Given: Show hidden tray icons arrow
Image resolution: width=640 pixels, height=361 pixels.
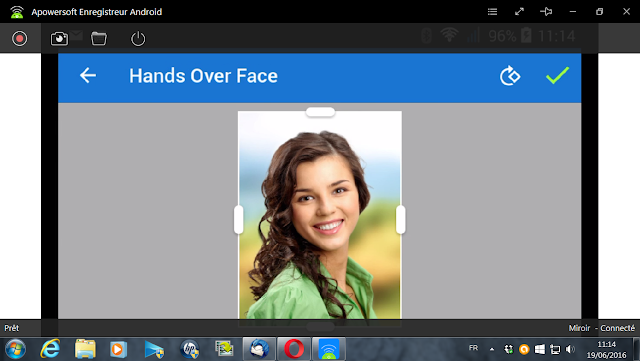Looking at the screenshot, I should pyautogui.click(x=492, y=349).
